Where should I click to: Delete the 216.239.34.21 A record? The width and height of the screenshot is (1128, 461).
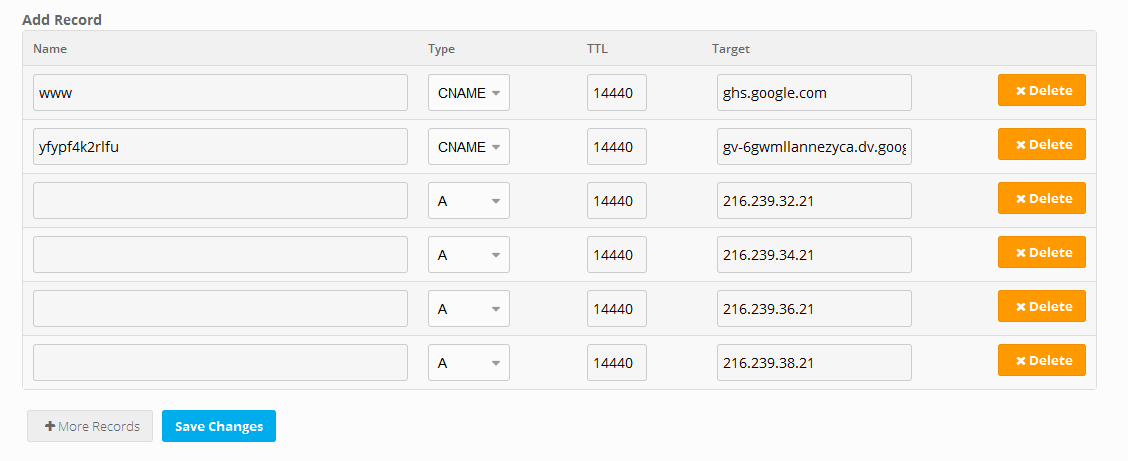[1041, 253]
